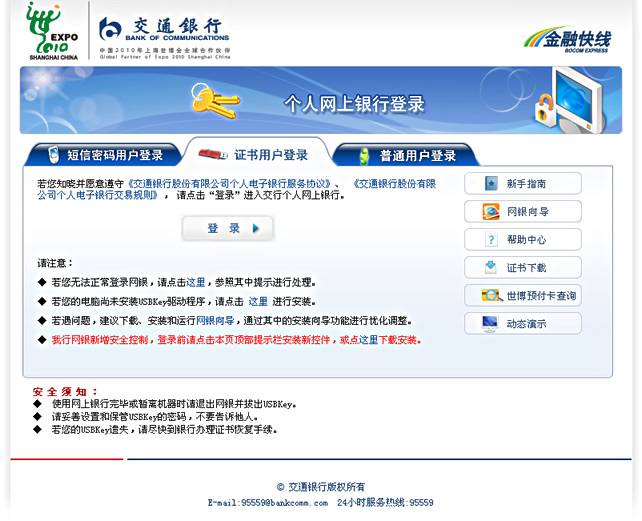642x521 pixels.
Task: Click the red USB key icon on 证书用户登录 tab
Action: click(x=212, y=154)
